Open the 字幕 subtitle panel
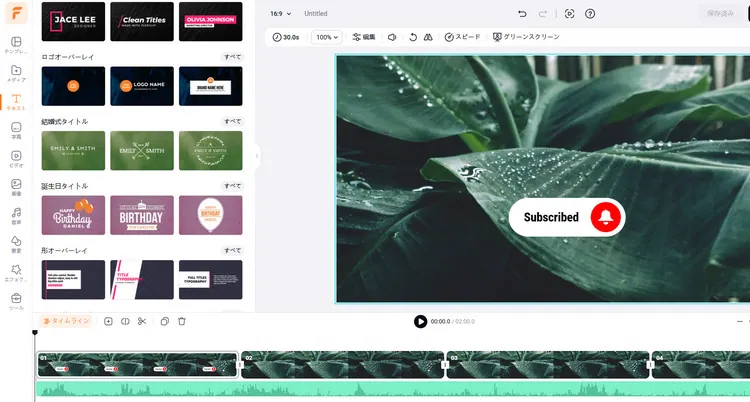 coord(16,131)
